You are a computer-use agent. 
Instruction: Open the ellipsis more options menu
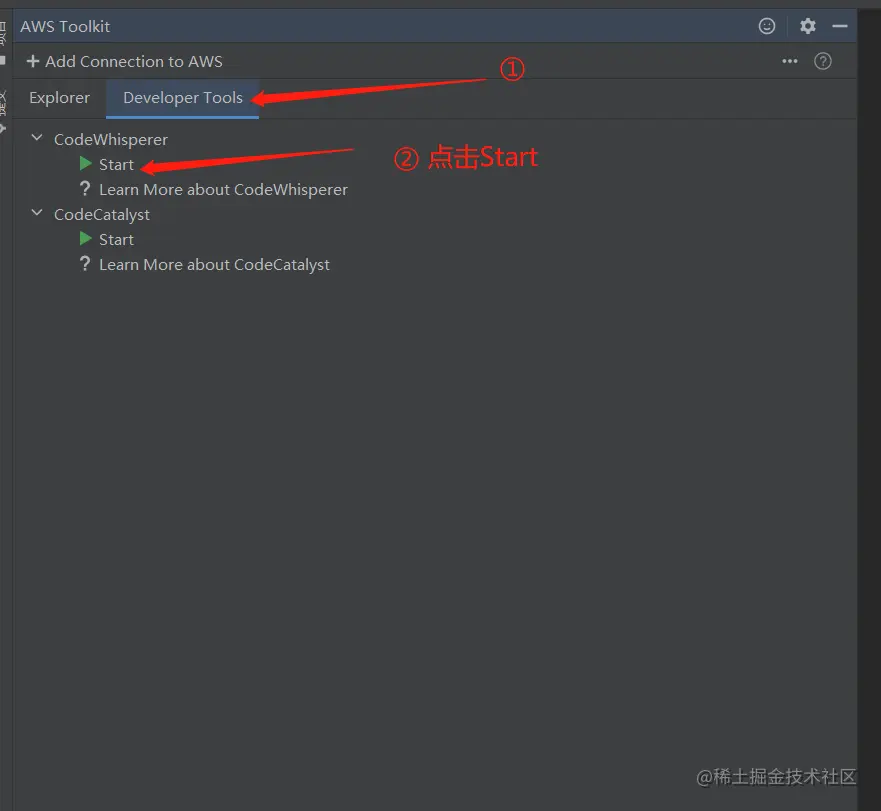click(x=789, y=61)
